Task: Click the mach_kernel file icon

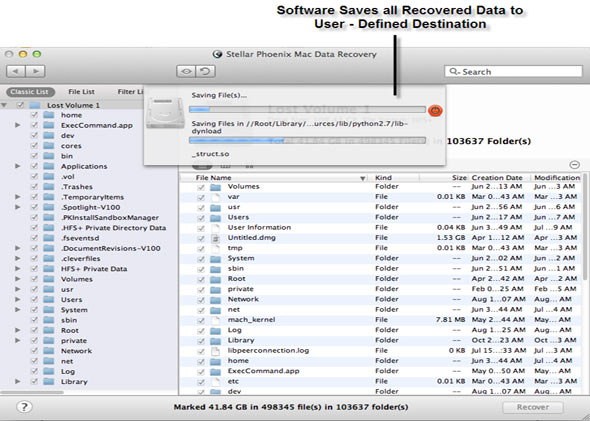Action: tap(215, 320)
